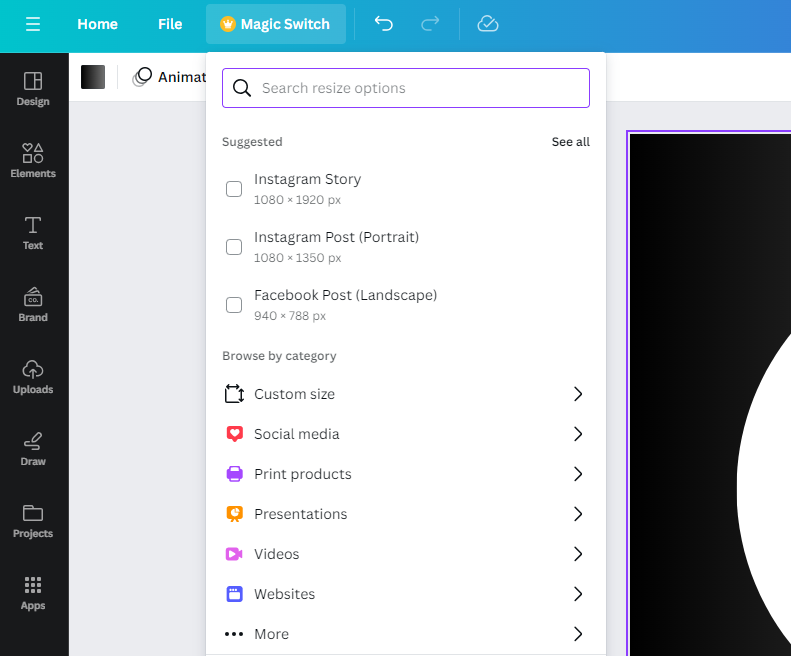The image size is (791, 656).
Task: Click the Magic Switch crown icon
Action: [x=228, y=24]
